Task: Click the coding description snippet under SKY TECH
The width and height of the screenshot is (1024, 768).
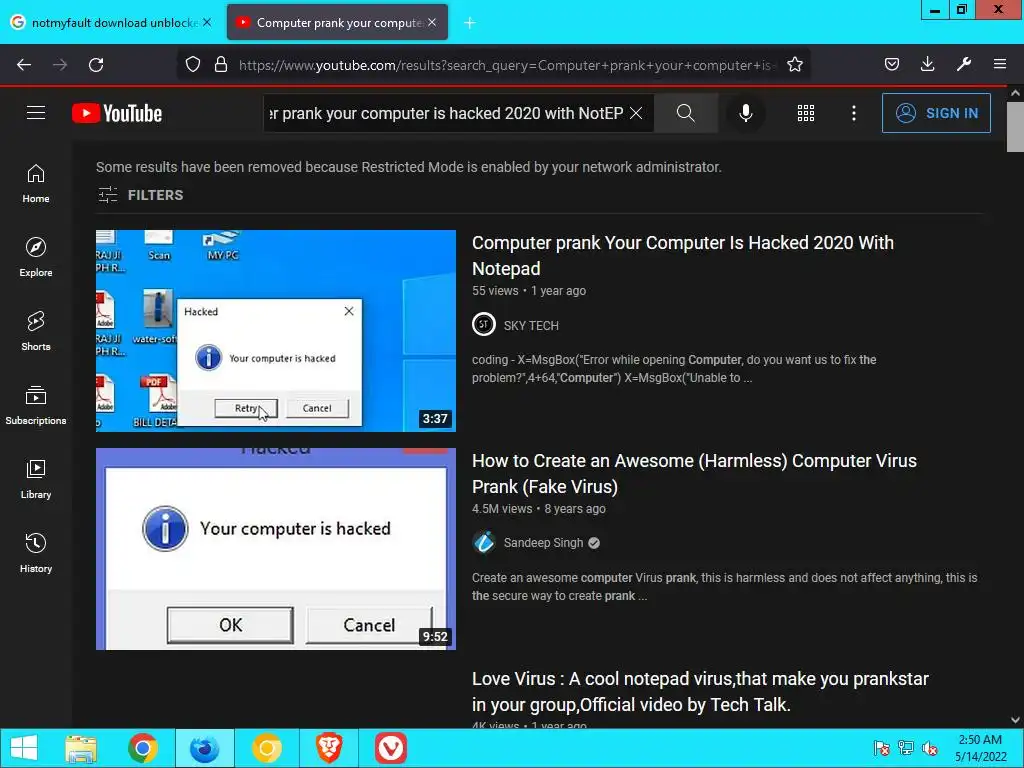Action: [x=674, y=368]
